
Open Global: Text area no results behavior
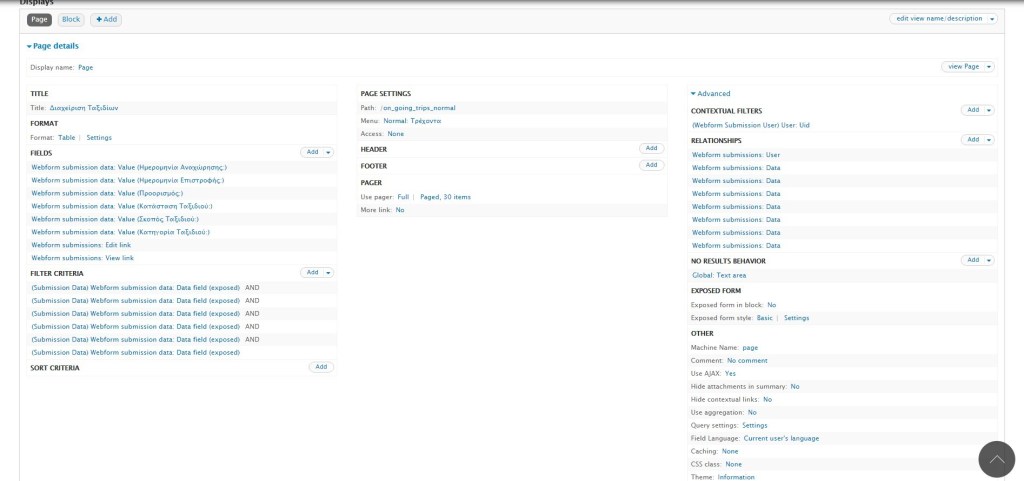[x=719, y=275]
